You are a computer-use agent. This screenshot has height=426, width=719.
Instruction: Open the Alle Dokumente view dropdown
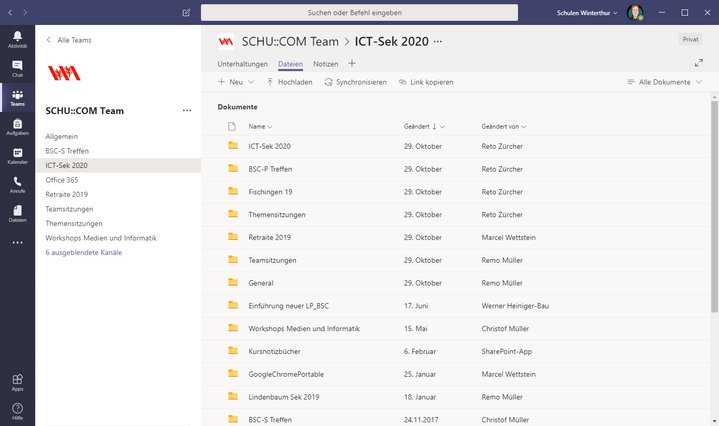click(x=664, y=82)
